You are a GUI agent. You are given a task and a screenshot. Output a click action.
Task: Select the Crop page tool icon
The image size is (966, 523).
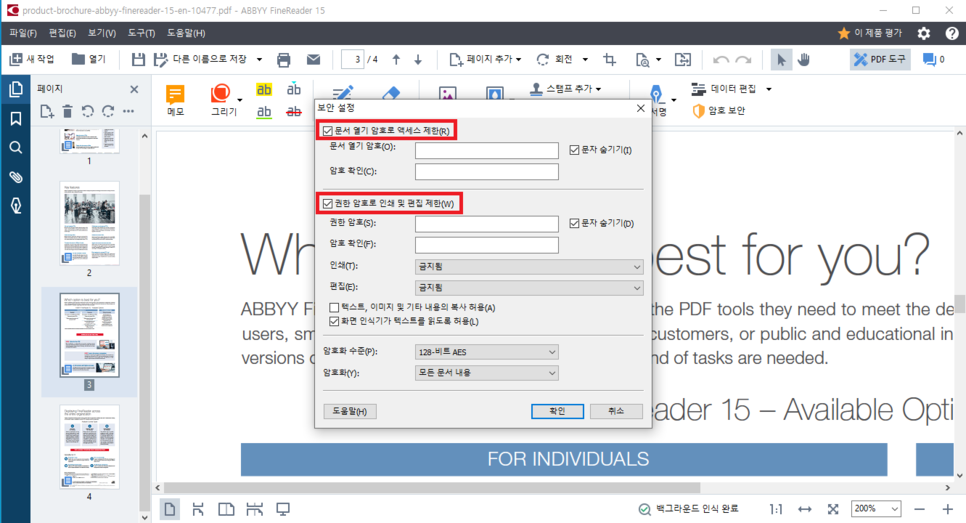coord(610,60)
